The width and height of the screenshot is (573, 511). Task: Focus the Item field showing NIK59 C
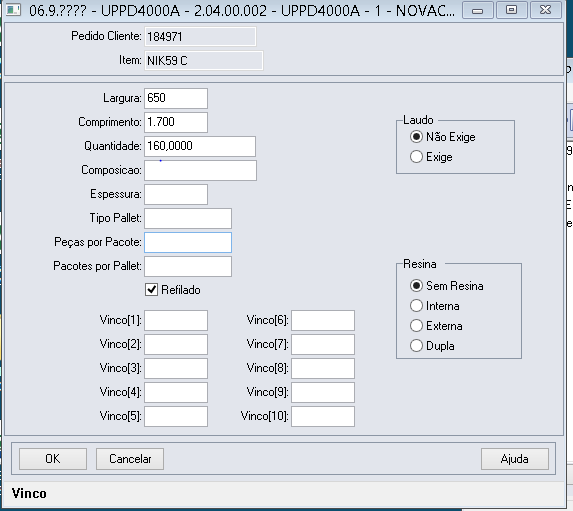[x=204, y=60]
